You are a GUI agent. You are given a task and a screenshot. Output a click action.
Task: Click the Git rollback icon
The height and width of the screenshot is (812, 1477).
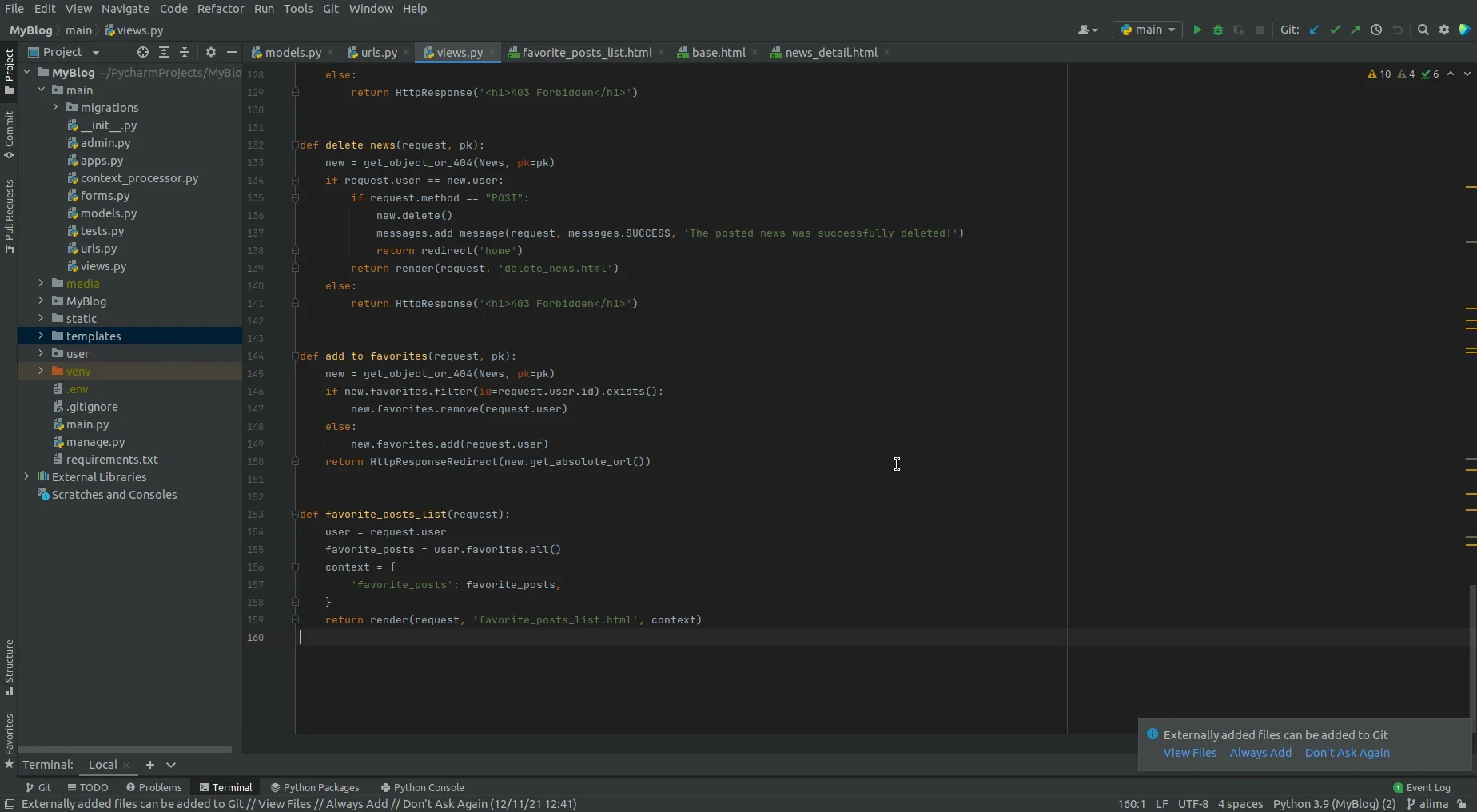tap(1397, 30)
